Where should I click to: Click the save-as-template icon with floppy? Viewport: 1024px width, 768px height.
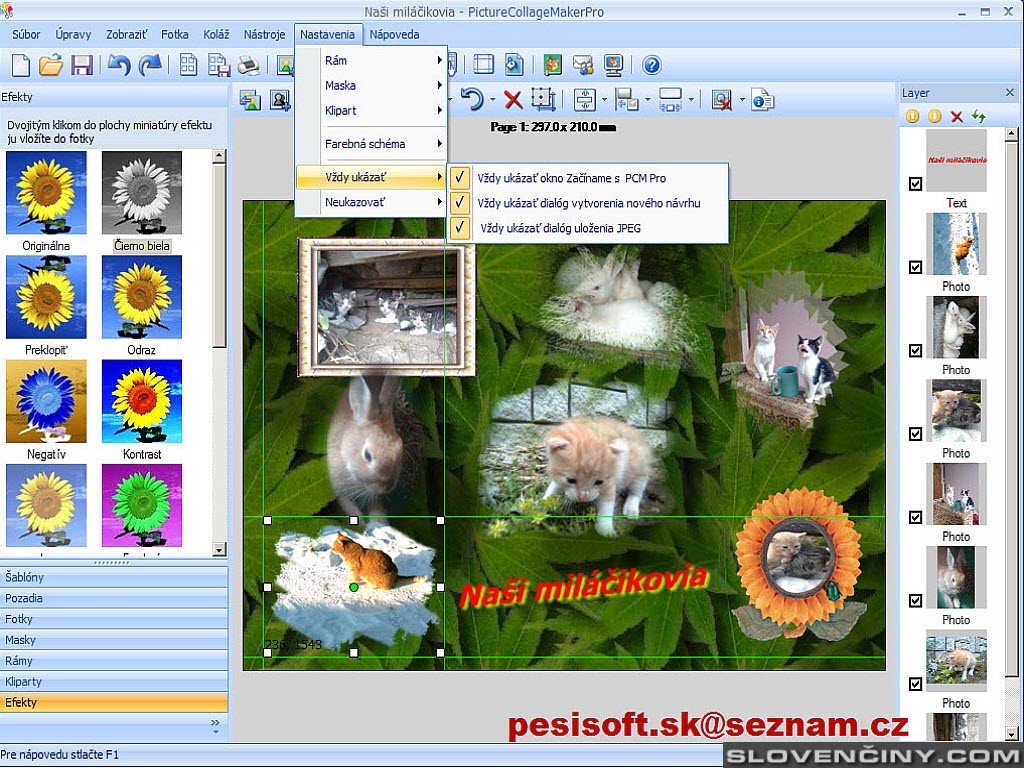218,65
